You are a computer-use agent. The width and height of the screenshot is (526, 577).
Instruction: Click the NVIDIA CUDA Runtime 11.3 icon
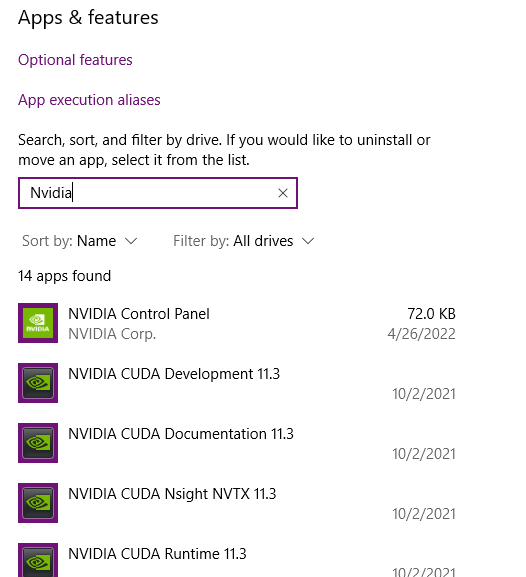coord(38,560)
